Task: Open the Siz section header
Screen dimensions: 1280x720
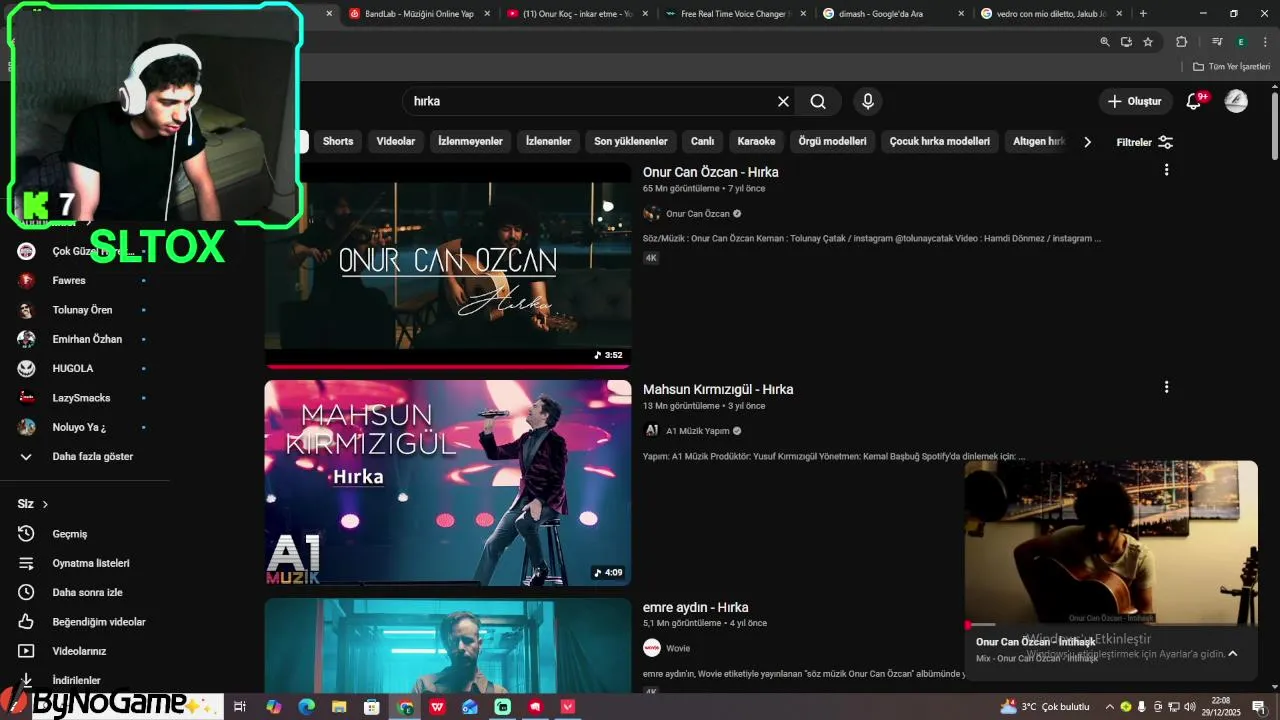Action: (x=33, y=504)
